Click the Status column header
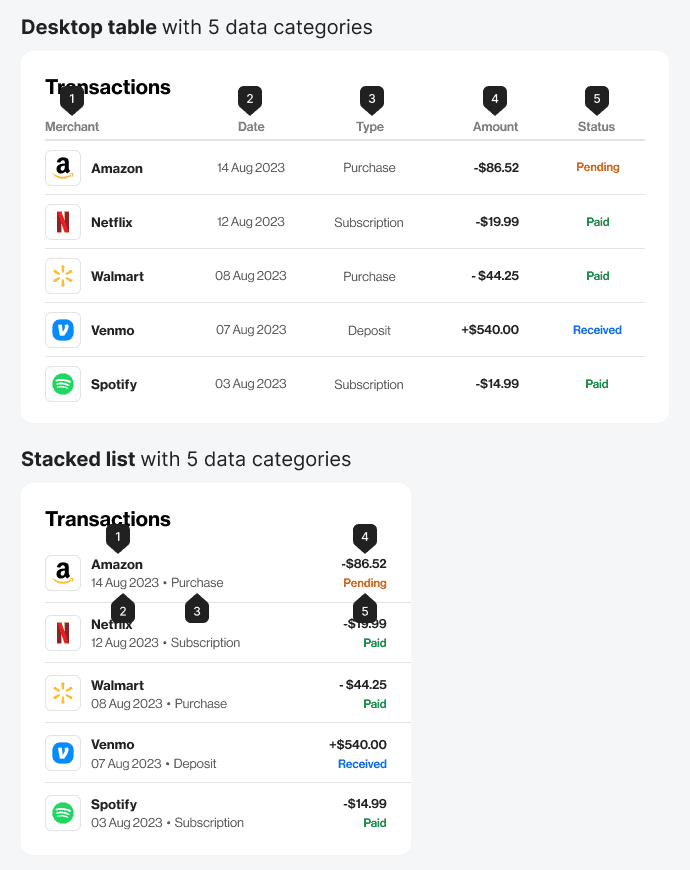Image resolution: width=690 pixels, height=870 pixels. (596, 127)
